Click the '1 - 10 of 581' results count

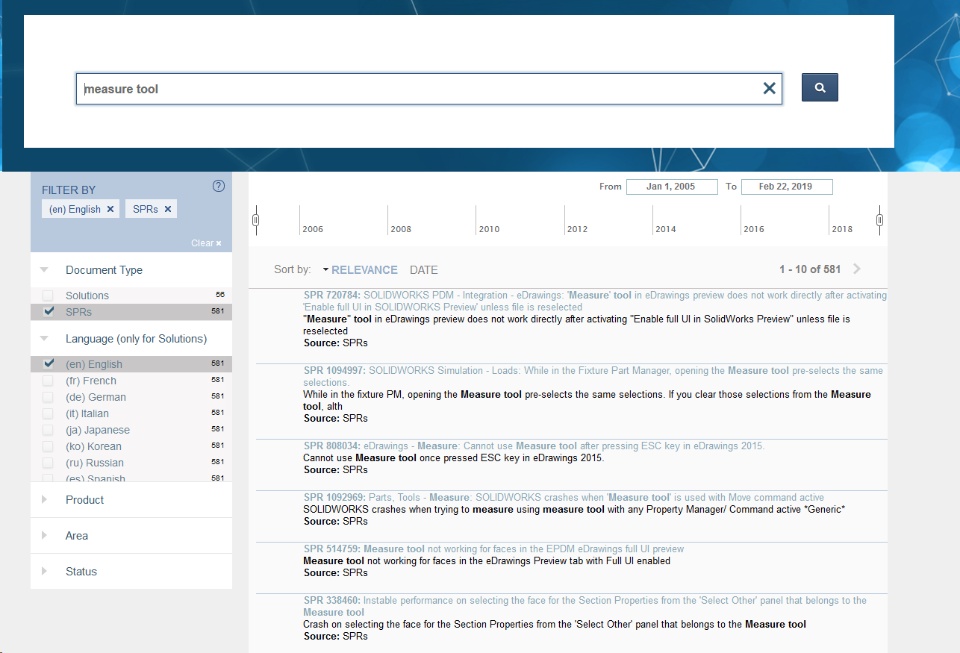point(809,269)
